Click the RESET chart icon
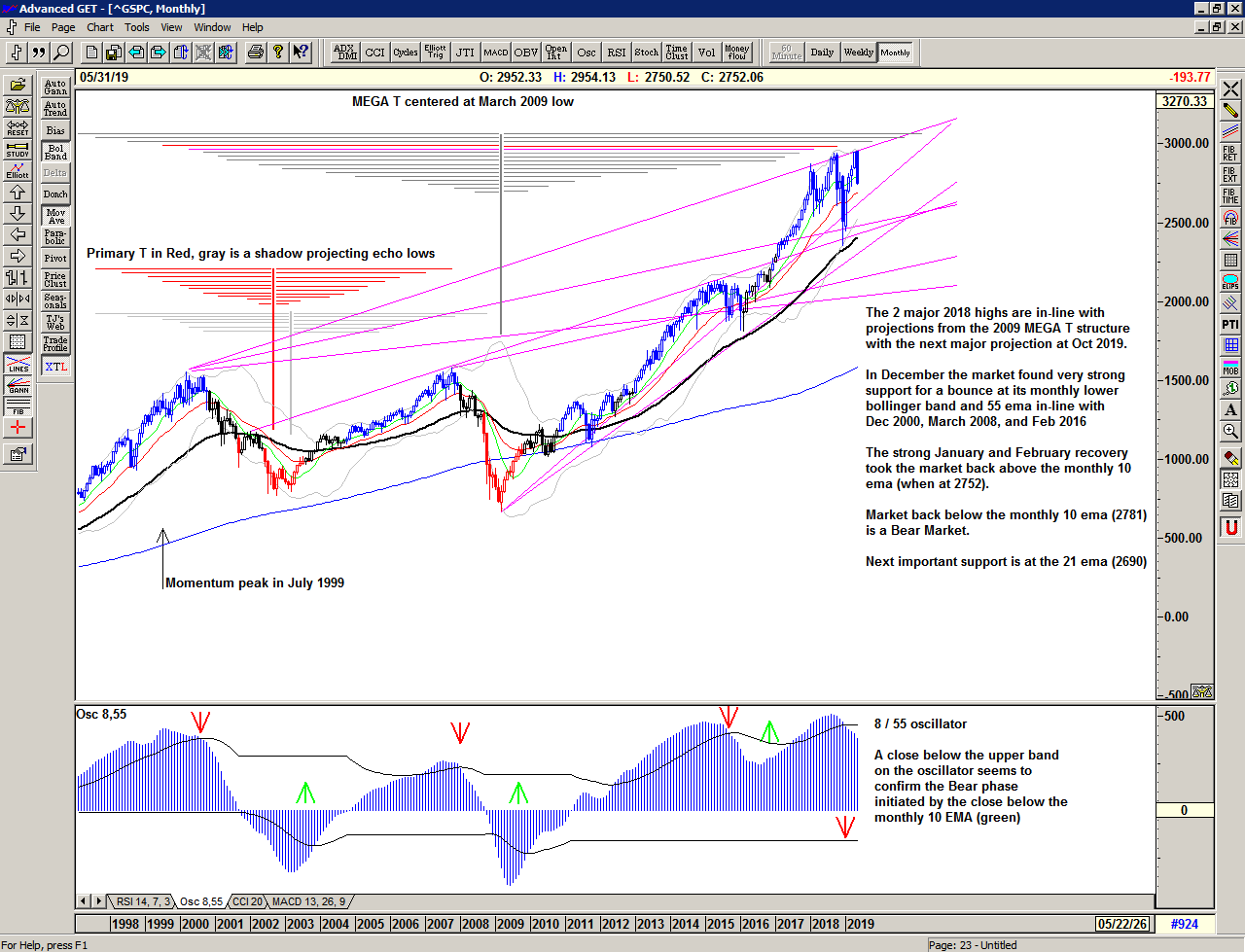Screen dimensions: 1245x952 point(18,127)
